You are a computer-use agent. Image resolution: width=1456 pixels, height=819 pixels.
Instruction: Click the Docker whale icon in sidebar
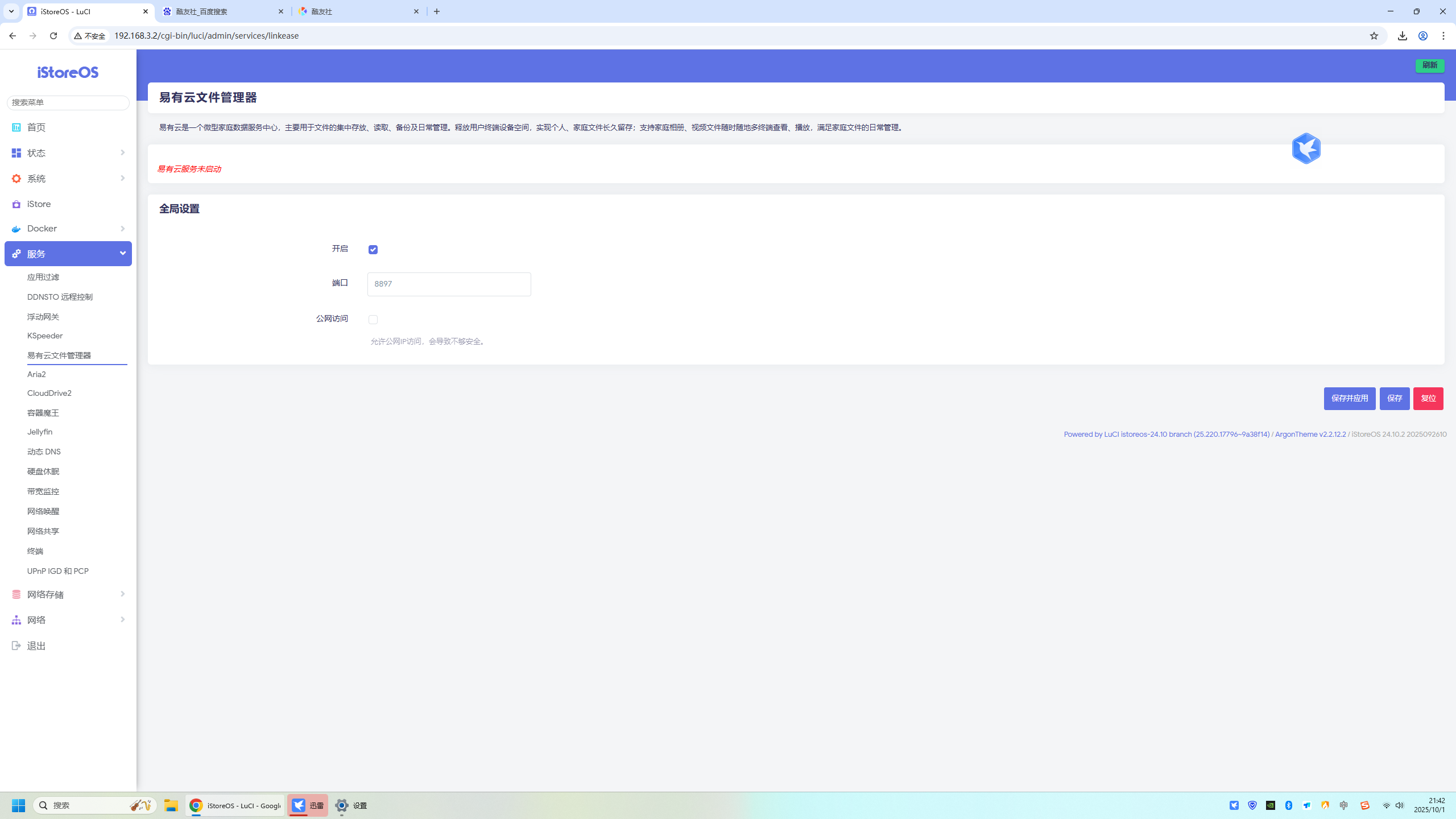[16, 229]
